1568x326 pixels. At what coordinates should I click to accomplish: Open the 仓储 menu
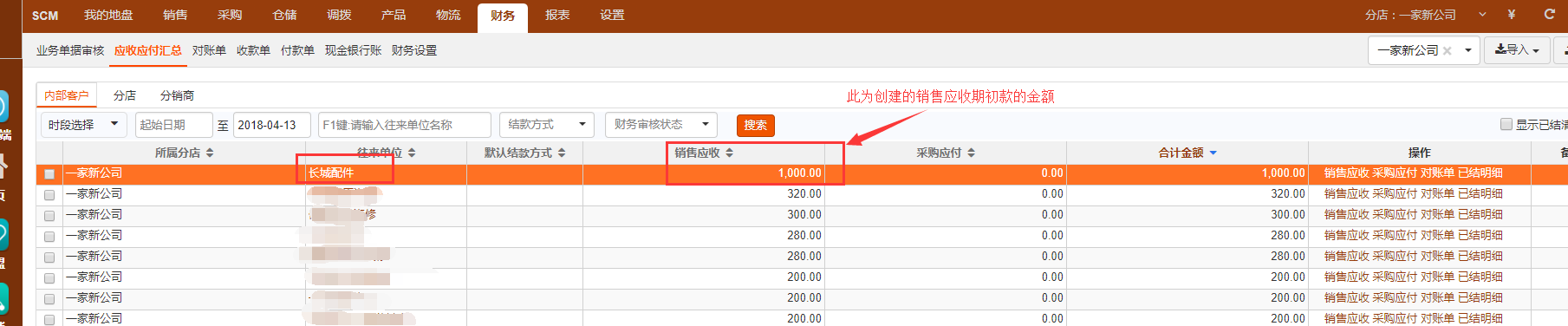point(284,15)
